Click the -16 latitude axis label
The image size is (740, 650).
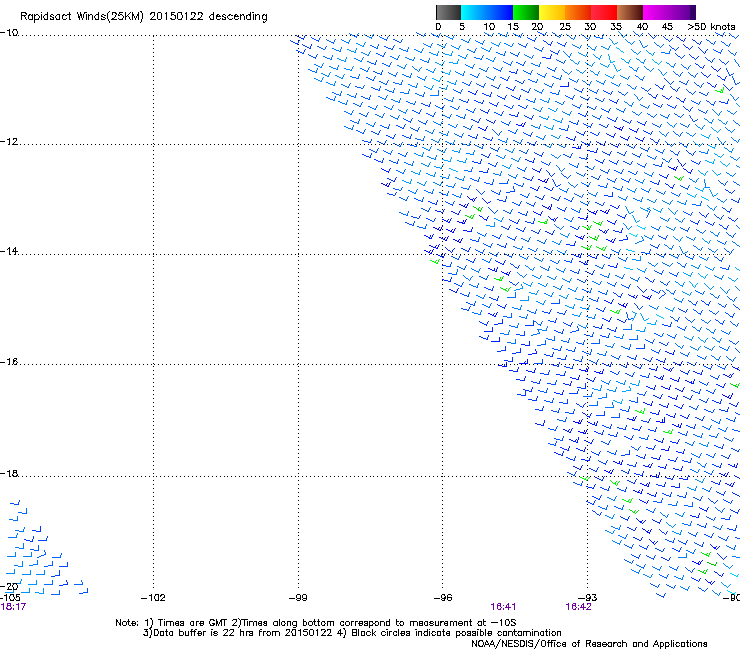pos(9,362)
